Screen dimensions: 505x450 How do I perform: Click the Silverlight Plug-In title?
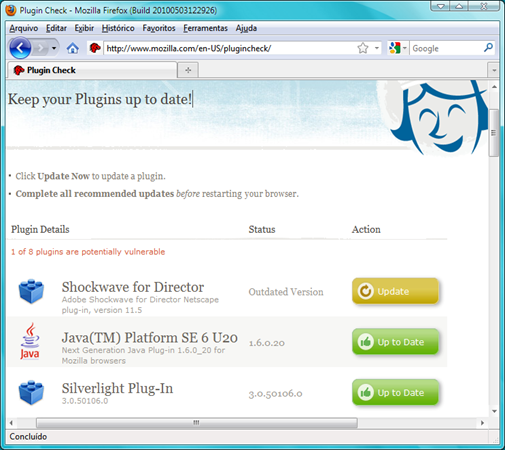(117, 388)
